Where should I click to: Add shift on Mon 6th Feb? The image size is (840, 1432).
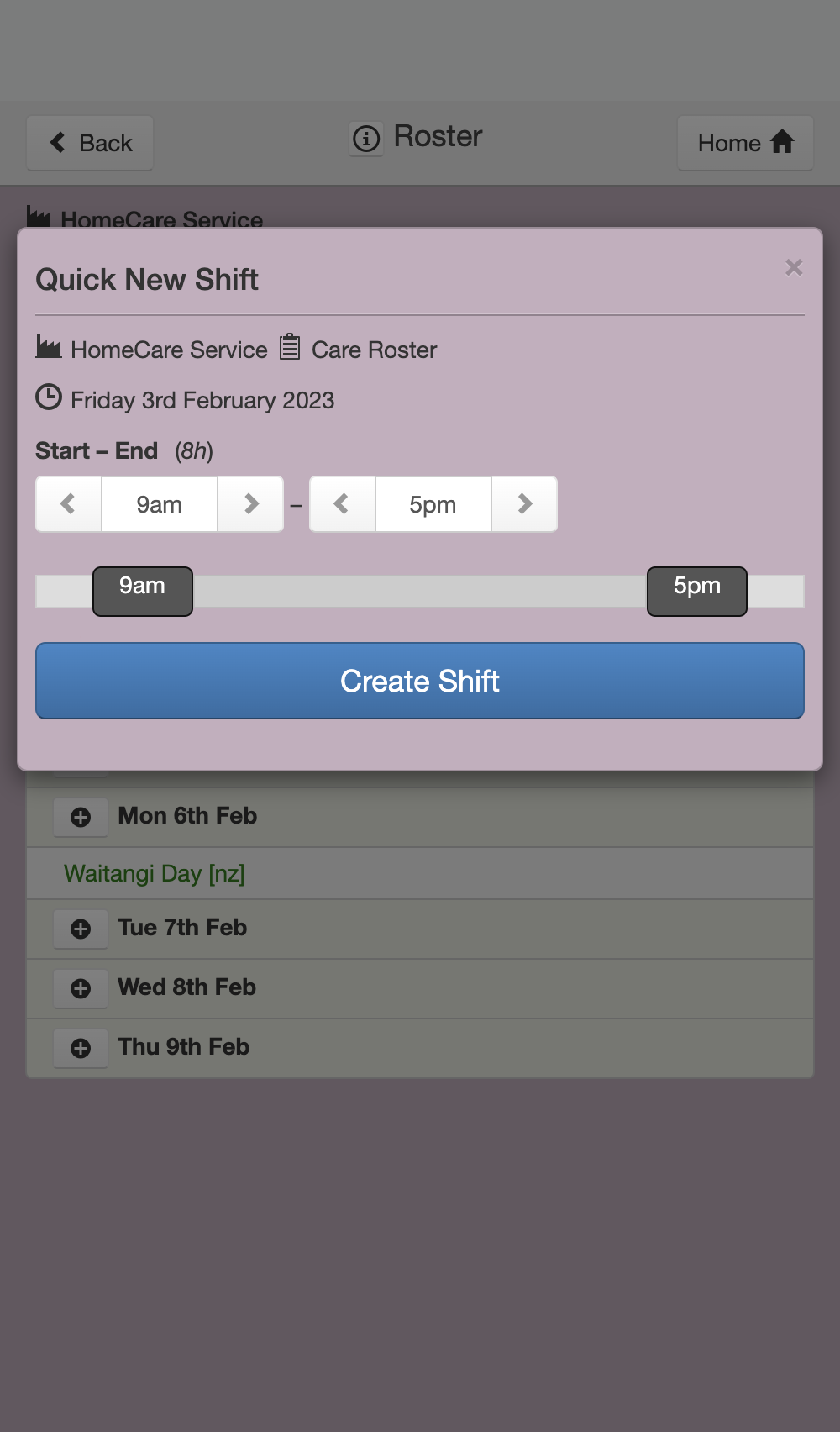(81, 817)
